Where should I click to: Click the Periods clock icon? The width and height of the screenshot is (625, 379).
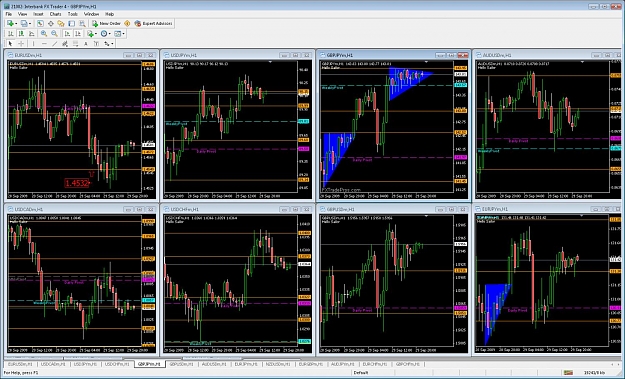click(x=104, y=33)
